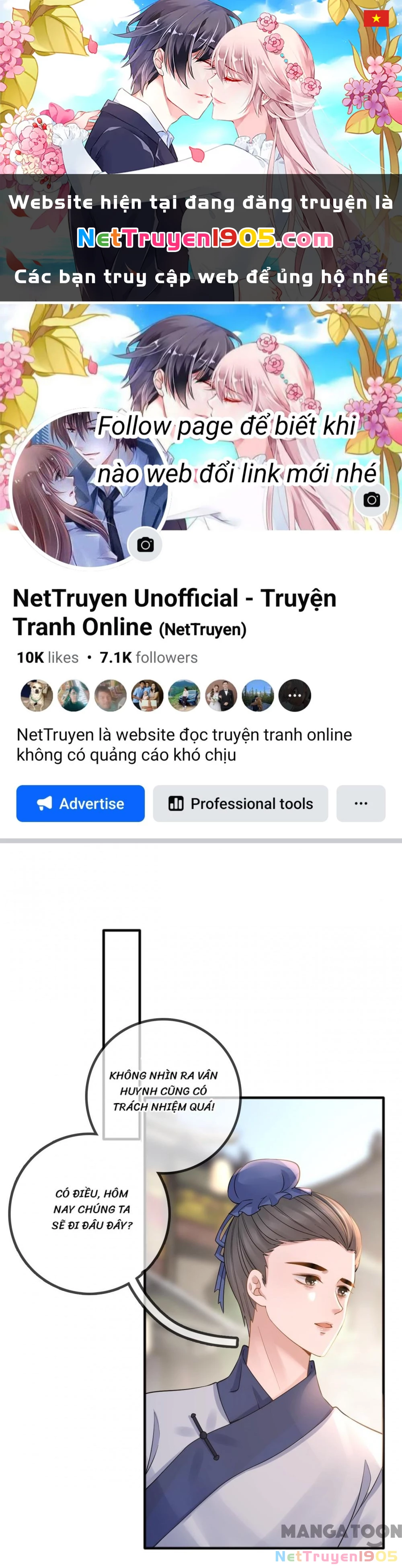Click the cover photo camera icon

pos(371,500)
